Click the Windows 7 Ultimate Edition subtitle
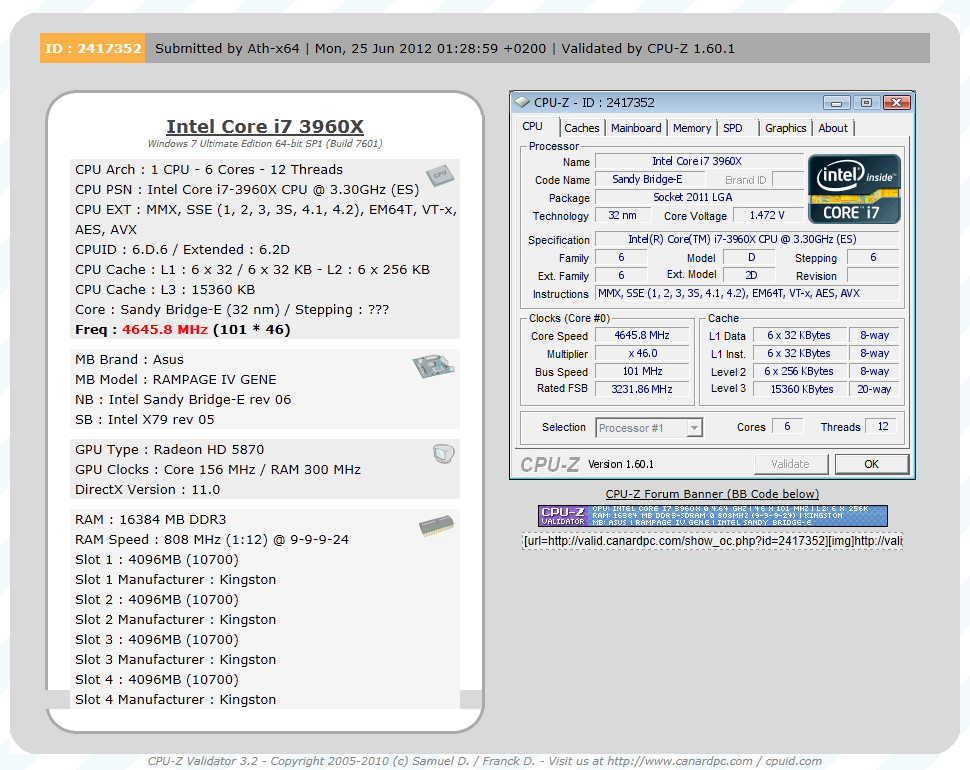 (x=265, y=143)
